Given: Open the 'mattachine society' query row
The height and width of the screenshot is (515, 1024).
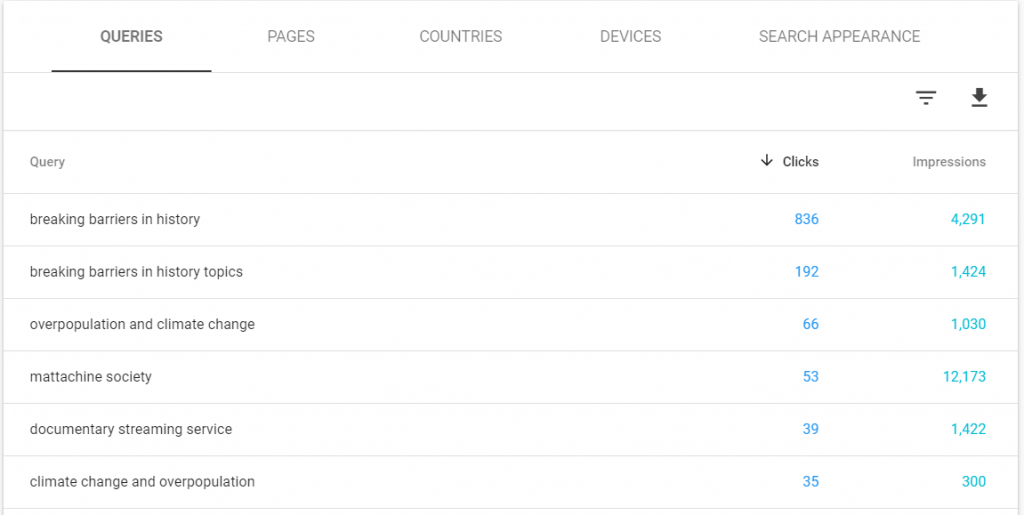Looking at the screenshot, I should pyautogui.click(x=91, y=377).
